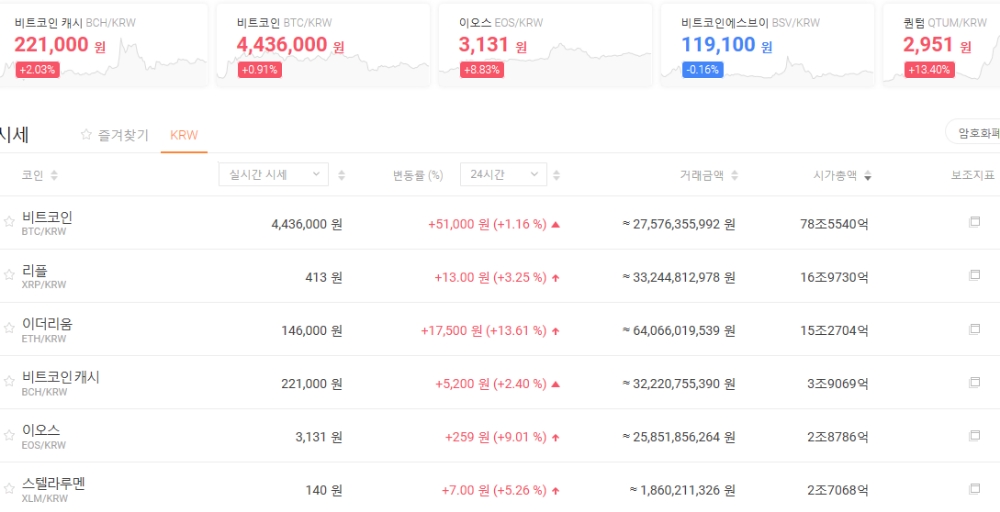Click the 암호화폐 button

click(975, 133)
